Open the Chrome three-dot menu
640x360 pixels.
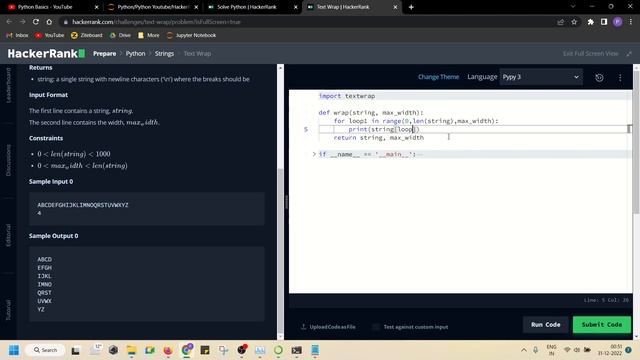(631, 22)
